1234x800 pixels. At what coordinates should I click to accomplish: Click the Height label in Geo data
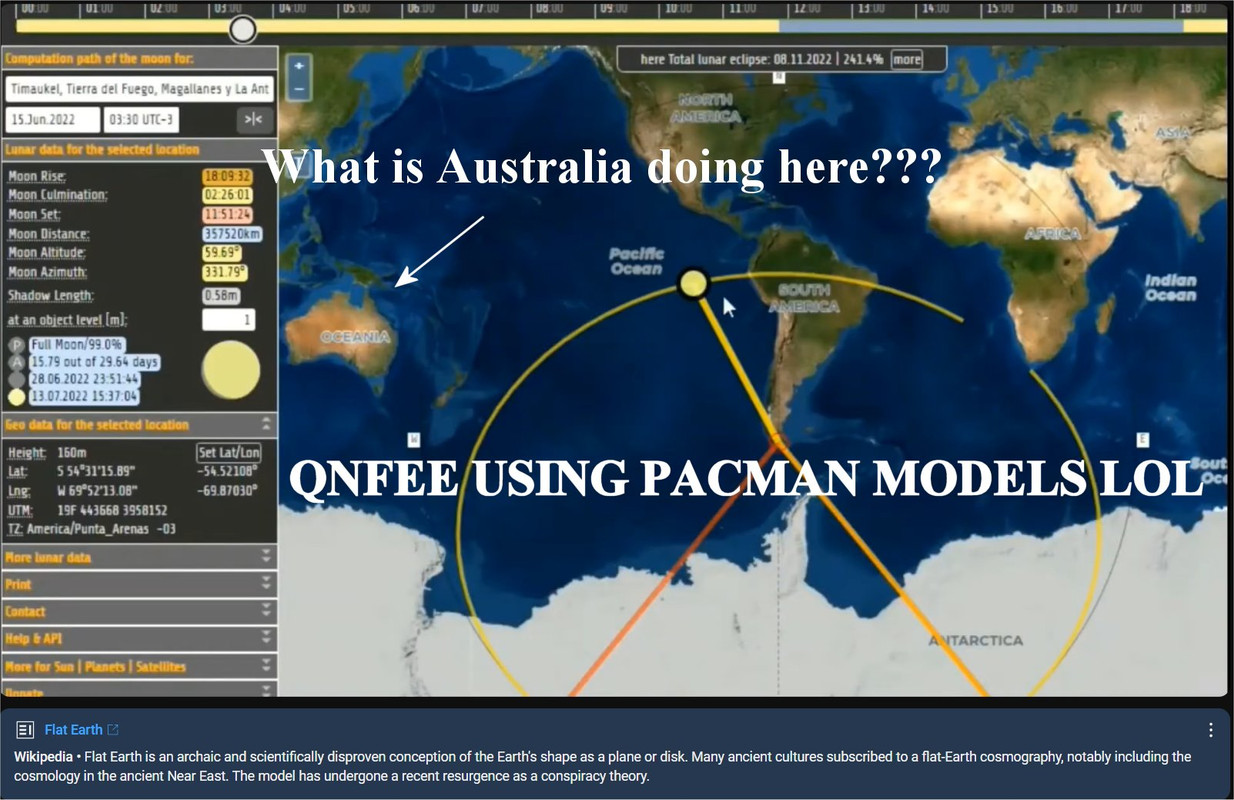coord(27,453)
